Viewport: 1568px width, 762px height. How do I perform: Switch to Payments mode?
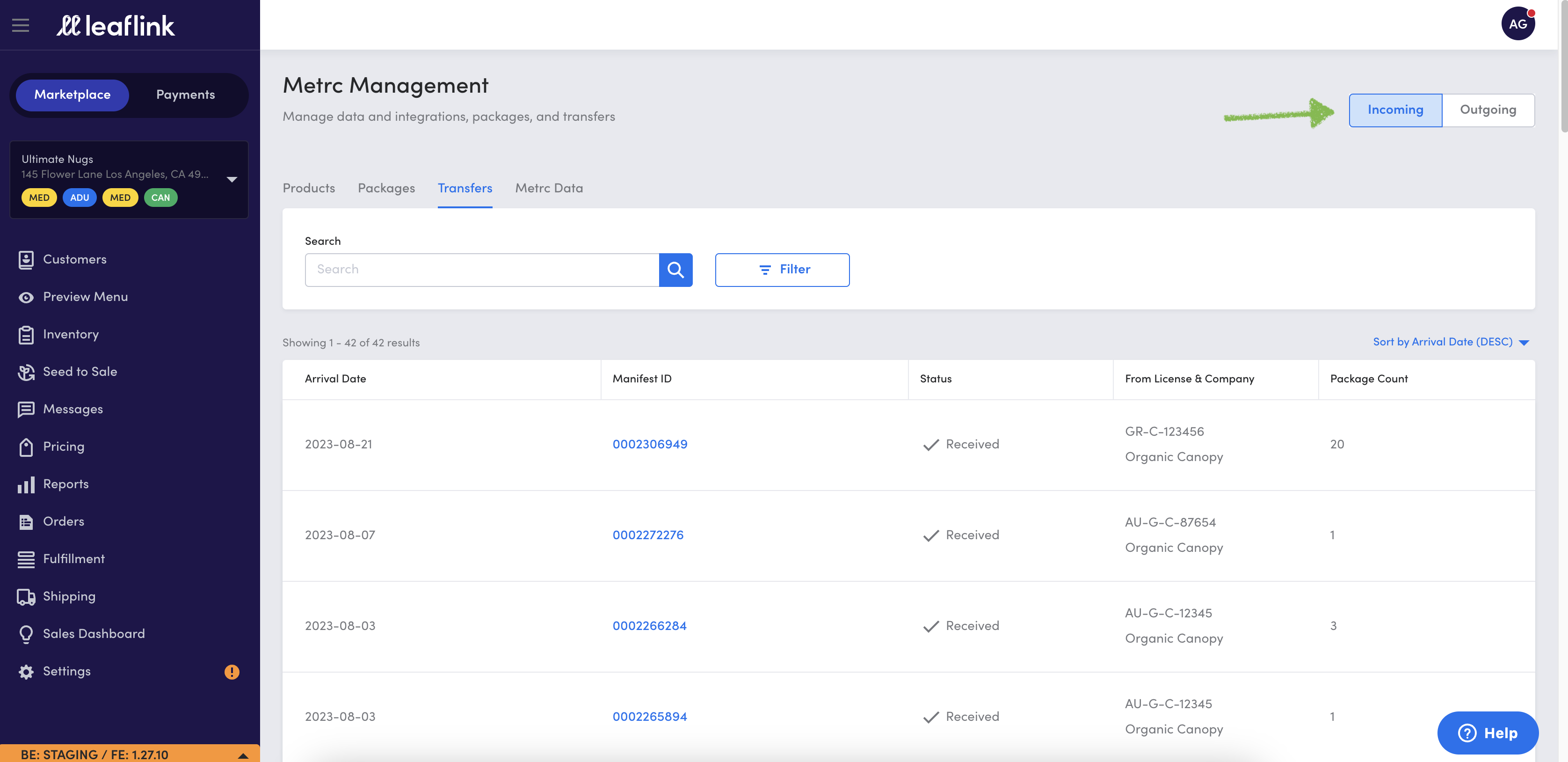pyautogui.click(x=185, y=95)
